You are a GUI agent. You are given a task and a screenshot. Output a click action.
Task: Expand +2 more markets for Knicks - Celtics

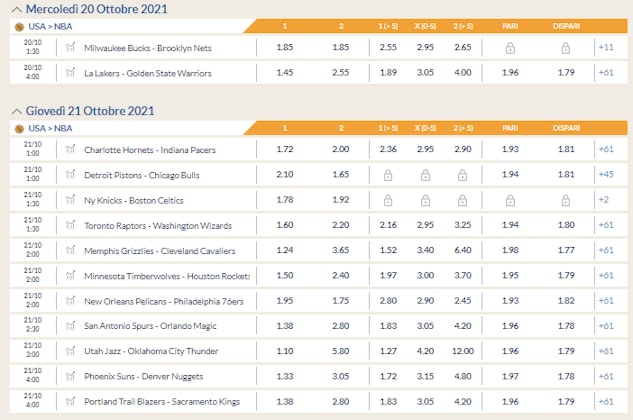click(604, 200)
